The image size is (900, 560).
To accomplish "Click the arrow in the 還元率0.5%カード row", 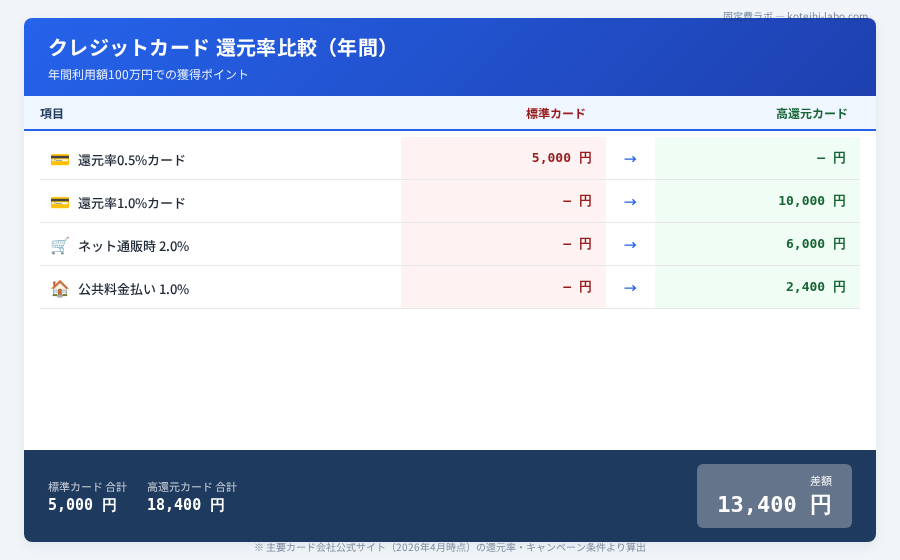I will (x=630, y=159).
